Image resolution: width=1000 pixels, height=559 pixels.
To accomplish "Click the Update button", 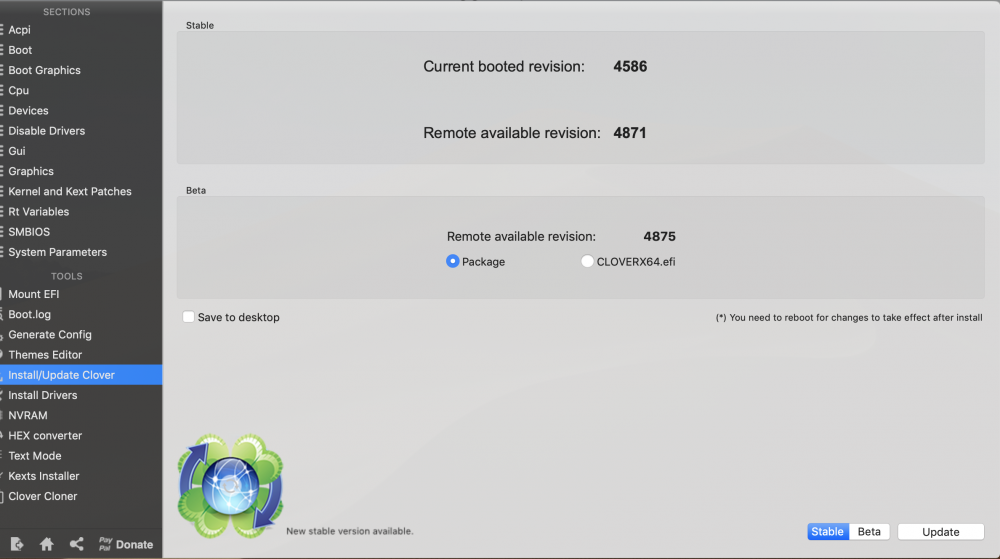I will [x=941, y=532].
